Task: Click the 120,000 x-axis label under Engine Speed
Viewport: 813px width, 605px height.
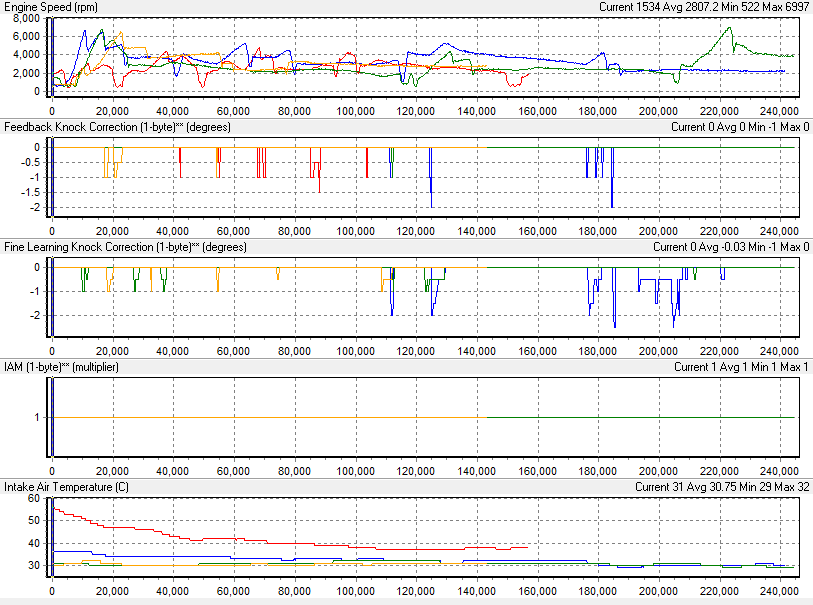Action: click(415, 110)
